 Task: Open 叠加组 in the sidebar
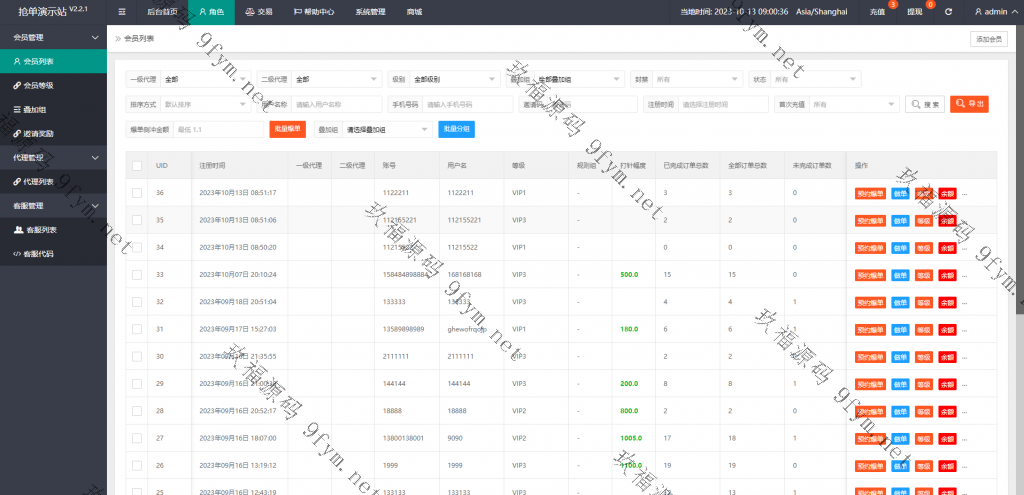click(54, 109)
